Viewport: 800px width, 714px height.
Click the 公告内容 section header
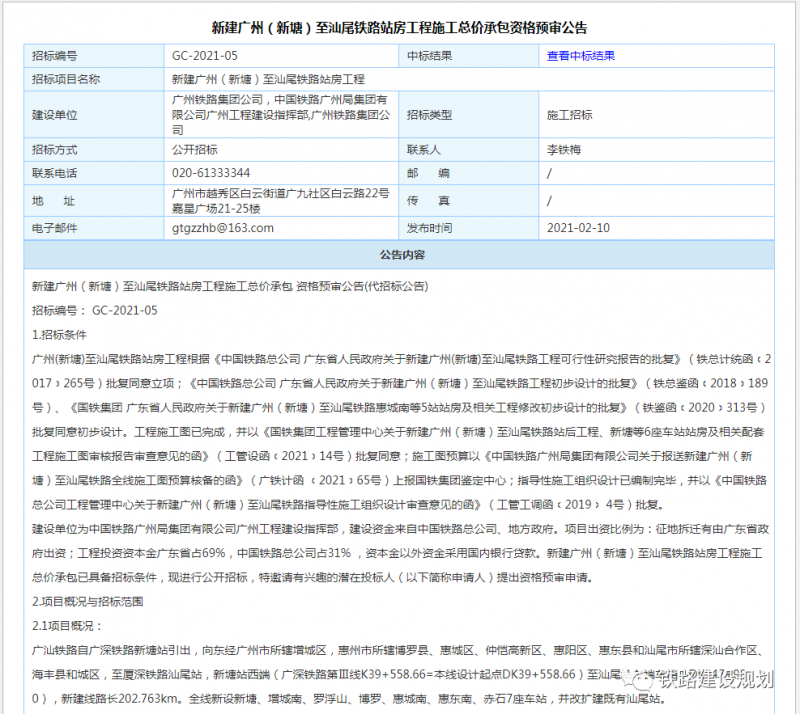tap(399, 255)
